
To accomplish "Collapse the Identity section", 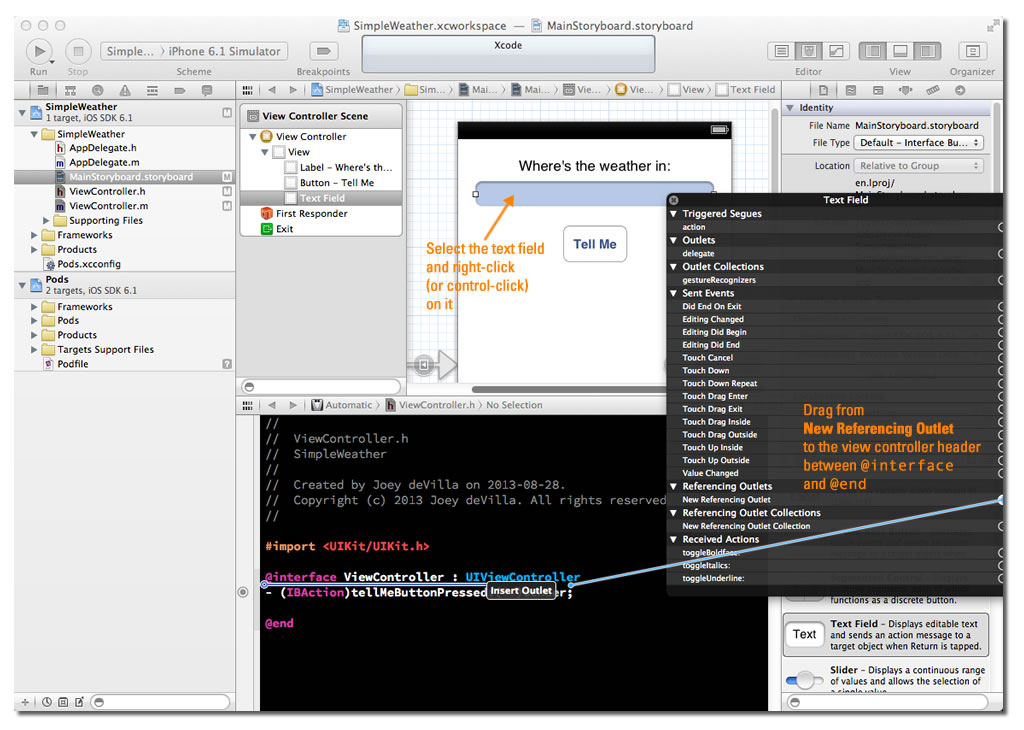I will 790,108.
